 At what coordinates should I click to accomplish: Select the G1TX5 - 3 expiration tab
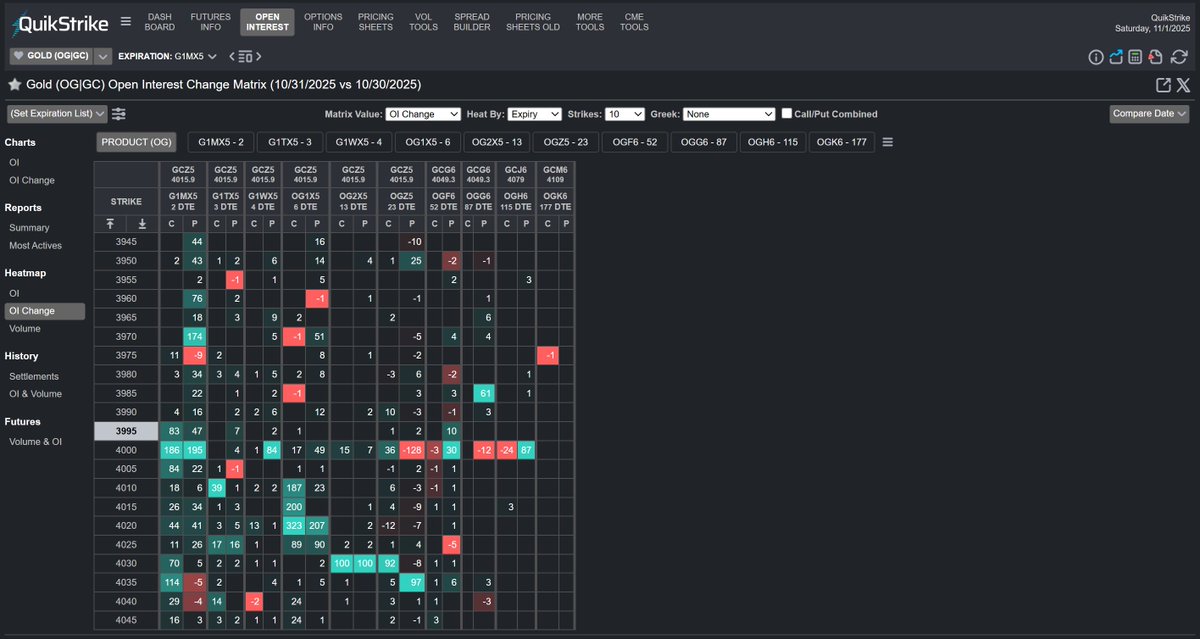290,142
